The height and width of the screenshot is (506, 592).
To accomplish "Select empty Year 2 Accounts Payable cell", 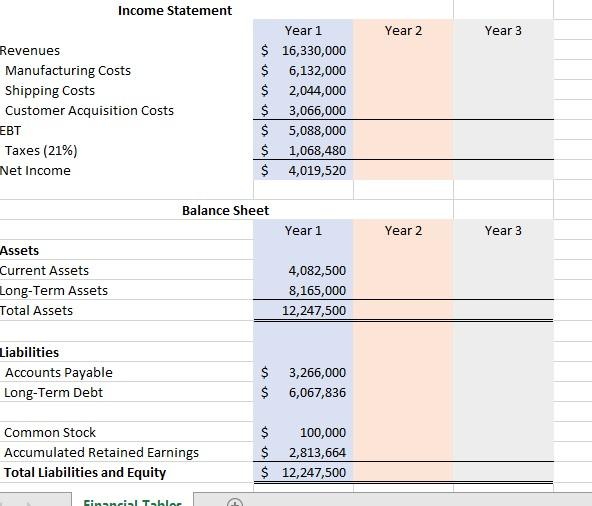I will point(403,373).
